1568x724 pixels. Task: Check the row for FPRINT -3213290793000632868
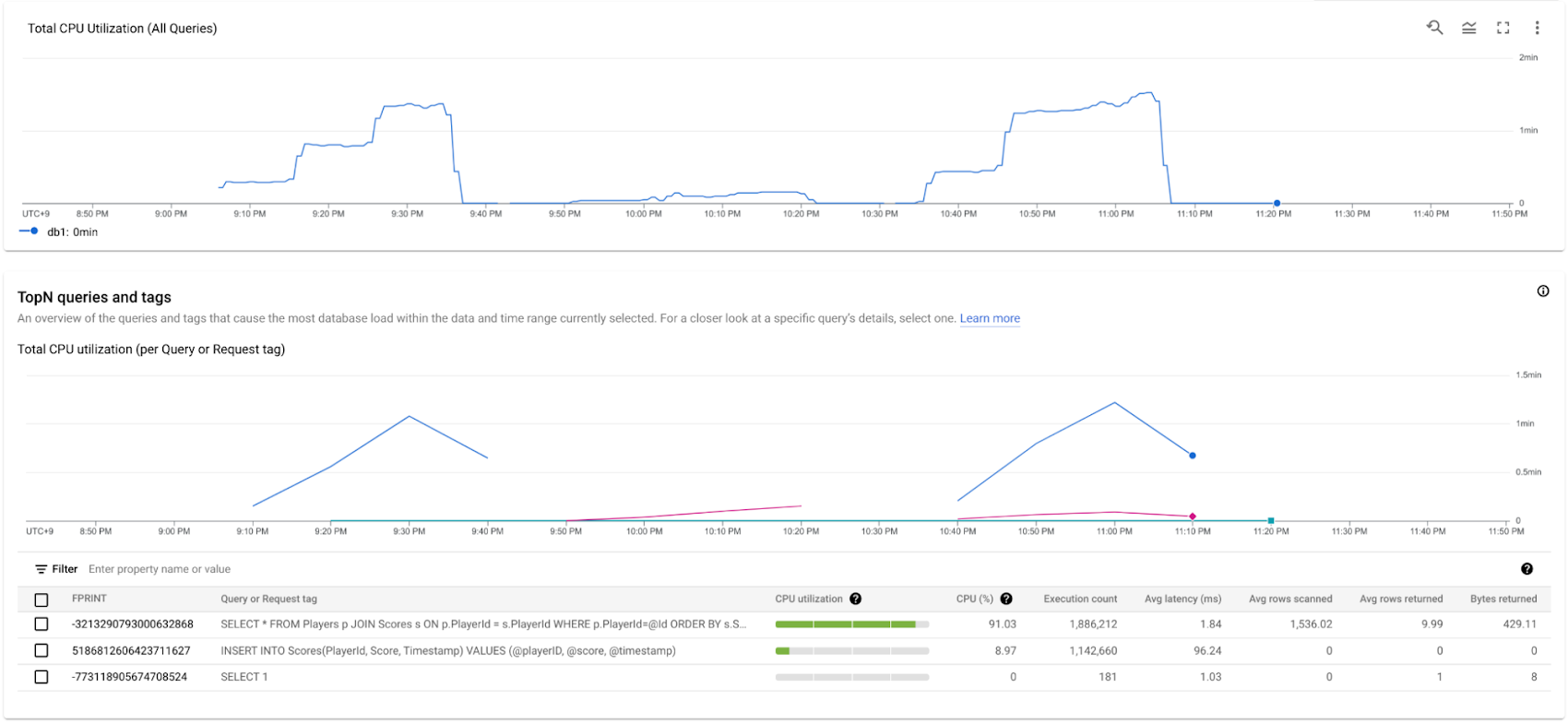[x=42, y=624]
